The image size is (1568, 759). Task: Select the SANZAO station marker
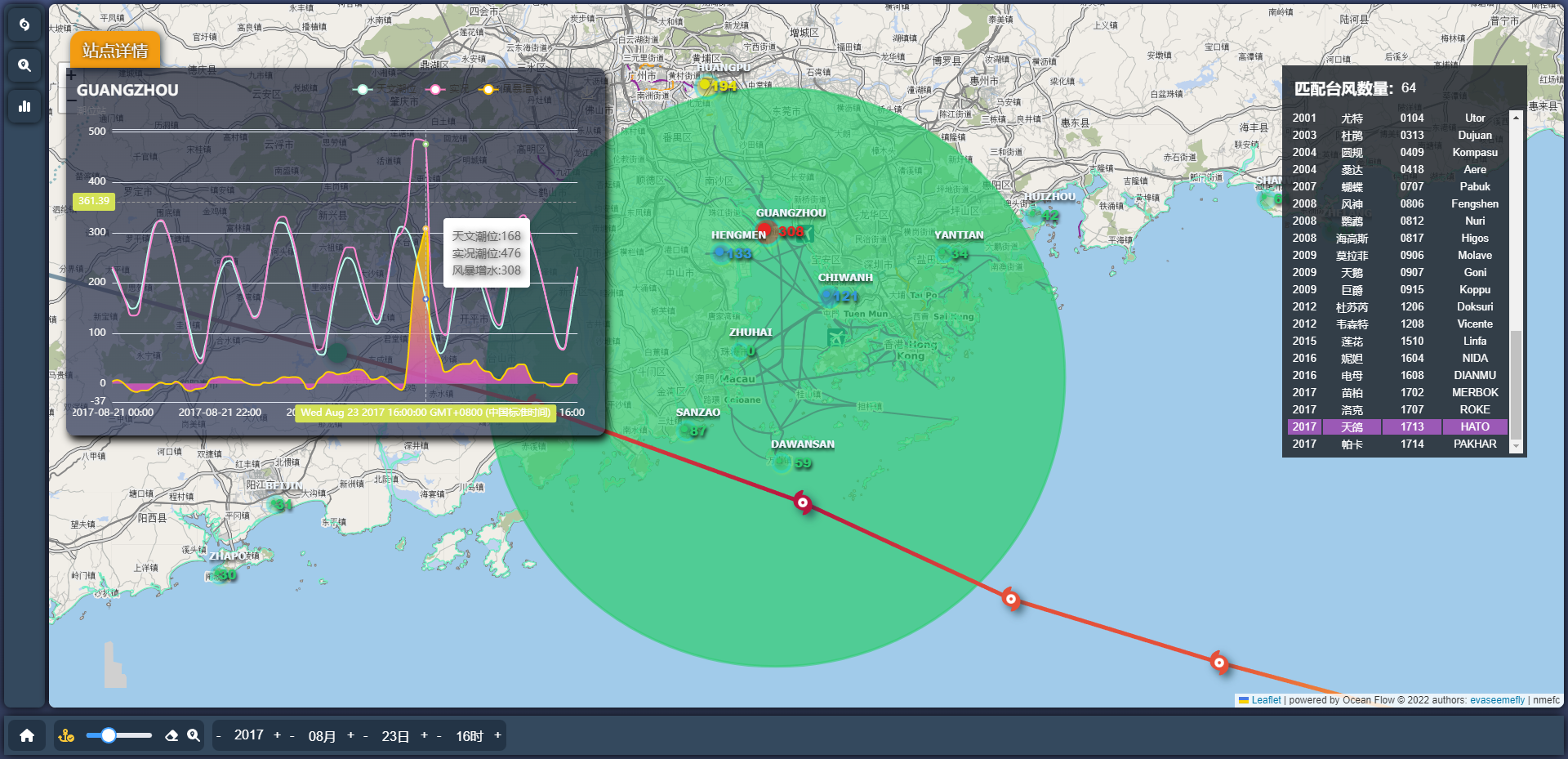pyautogui.click(x=684, y=431)
